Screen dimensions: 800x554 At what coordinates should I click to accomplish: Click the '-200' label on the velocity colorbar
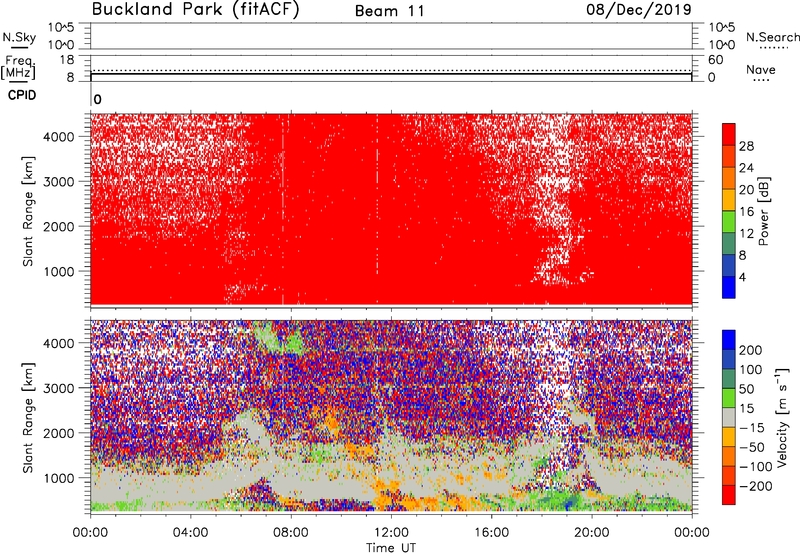pyautogui.click(x=756, y=486)
